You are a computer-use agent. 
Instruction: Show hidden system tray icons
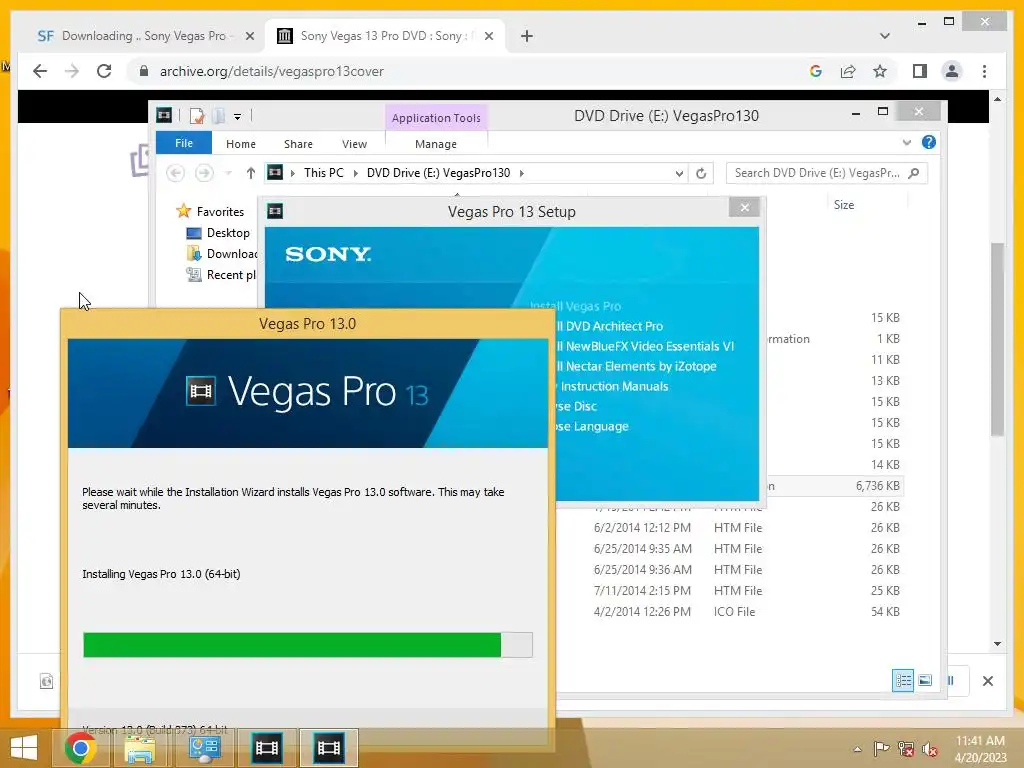click(x=857, y=749)
